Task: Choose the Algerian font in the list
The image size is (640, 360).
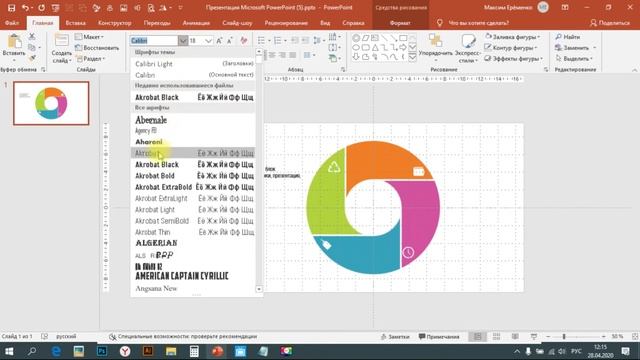Action: 194,243
